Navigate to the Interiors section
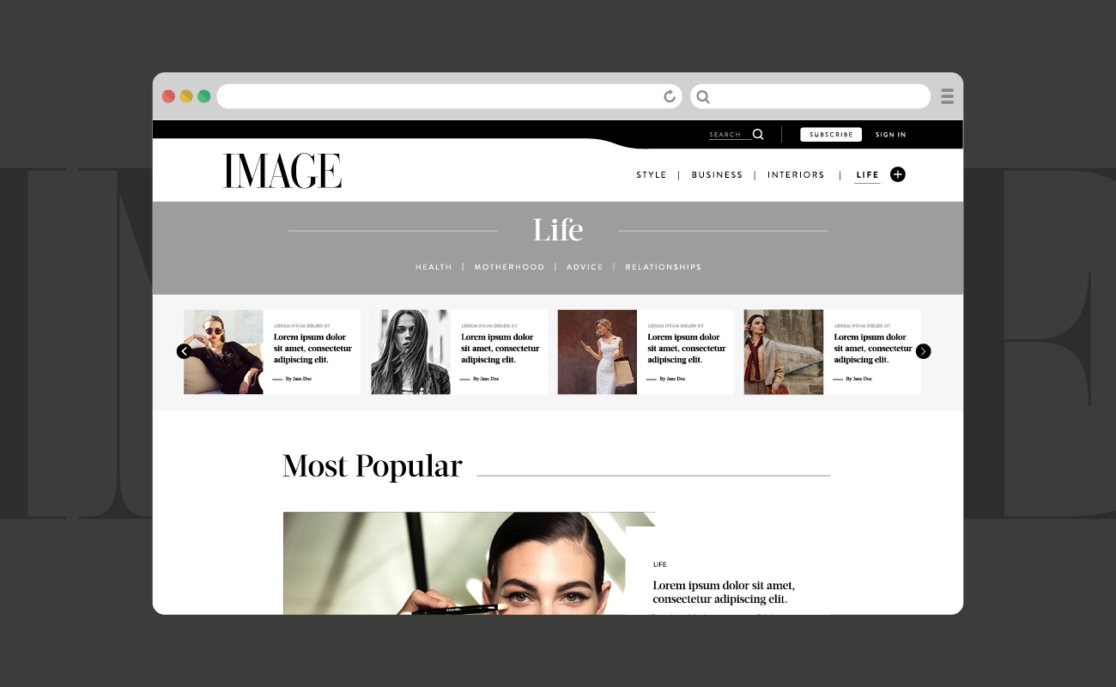This screenshot has width=1116, height=687. tap(796, 175)
